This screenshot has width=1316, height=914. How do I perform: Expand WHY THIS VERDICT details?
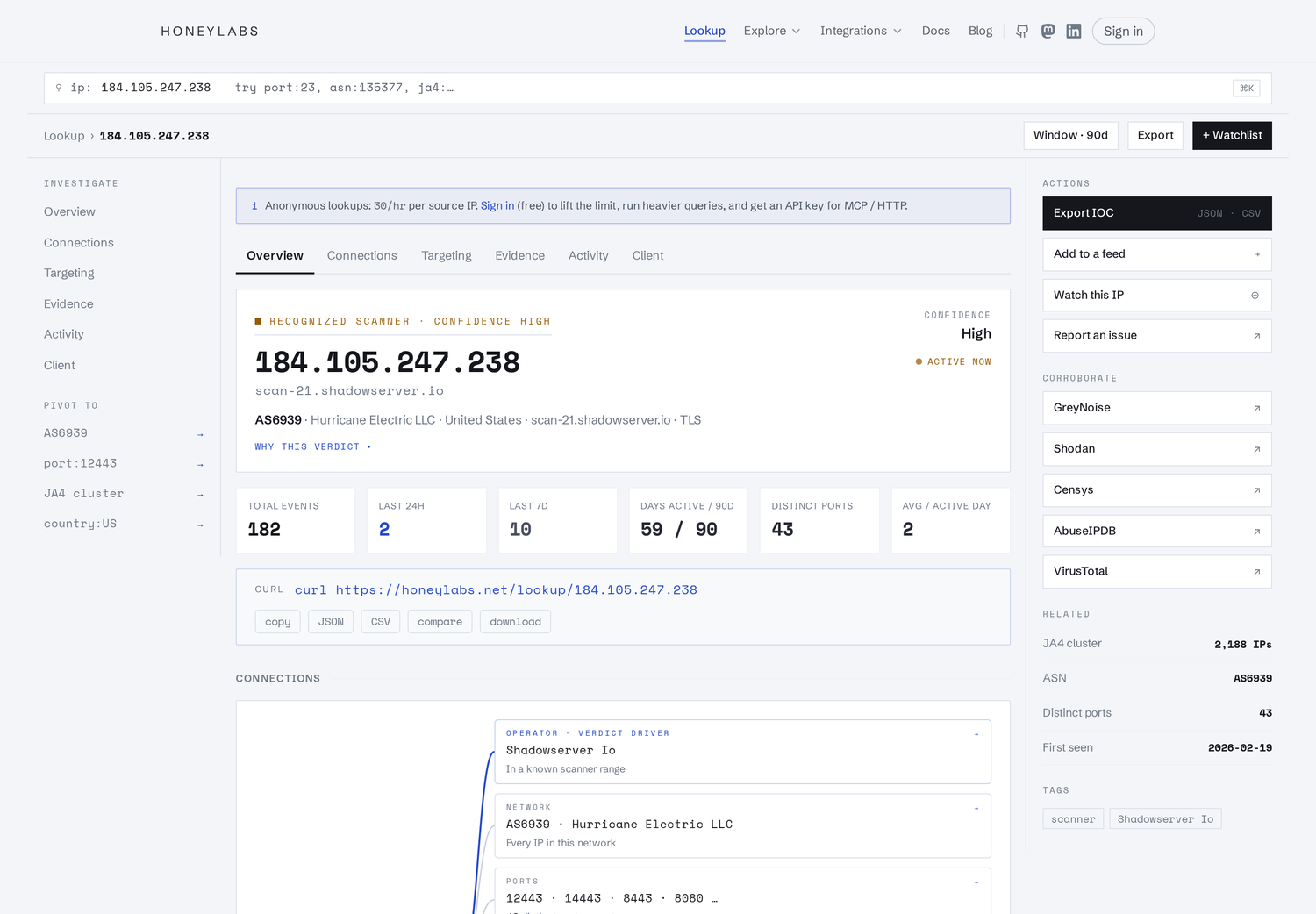(x=313, y=447)
